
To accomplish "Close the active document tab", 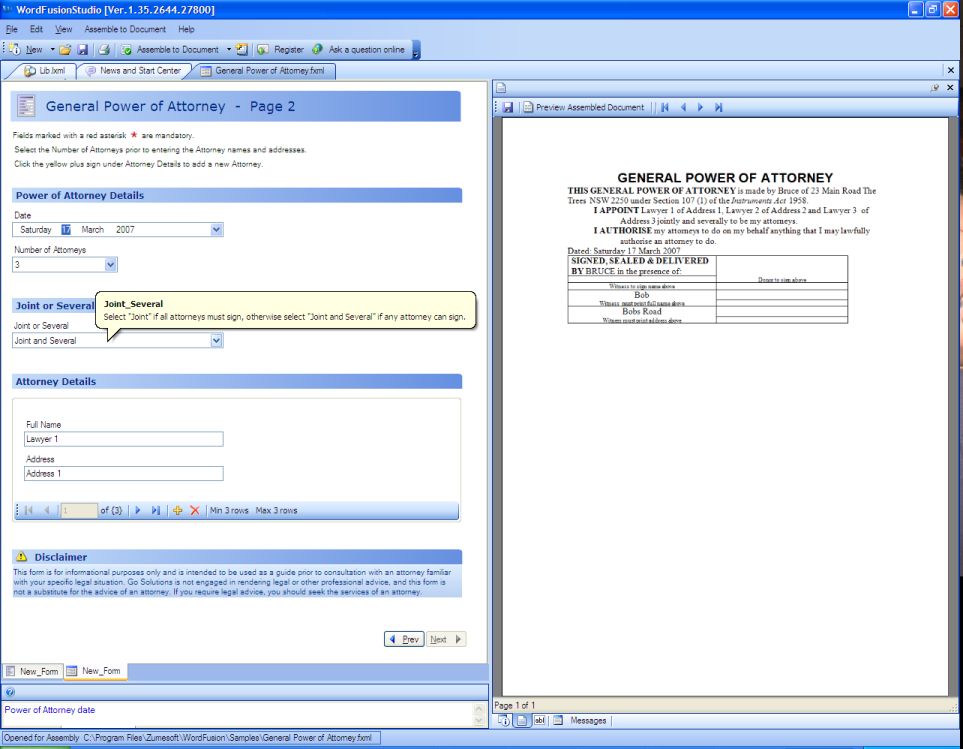I will coord(951,71).
